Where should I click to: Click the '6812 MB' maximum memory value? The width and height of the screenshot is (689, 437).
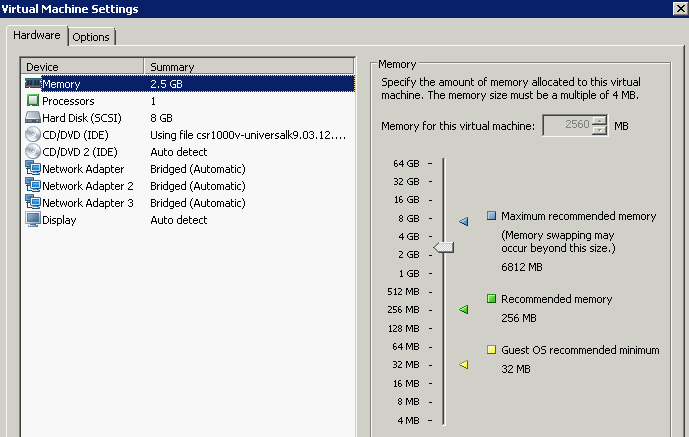[x=522, y=267]
